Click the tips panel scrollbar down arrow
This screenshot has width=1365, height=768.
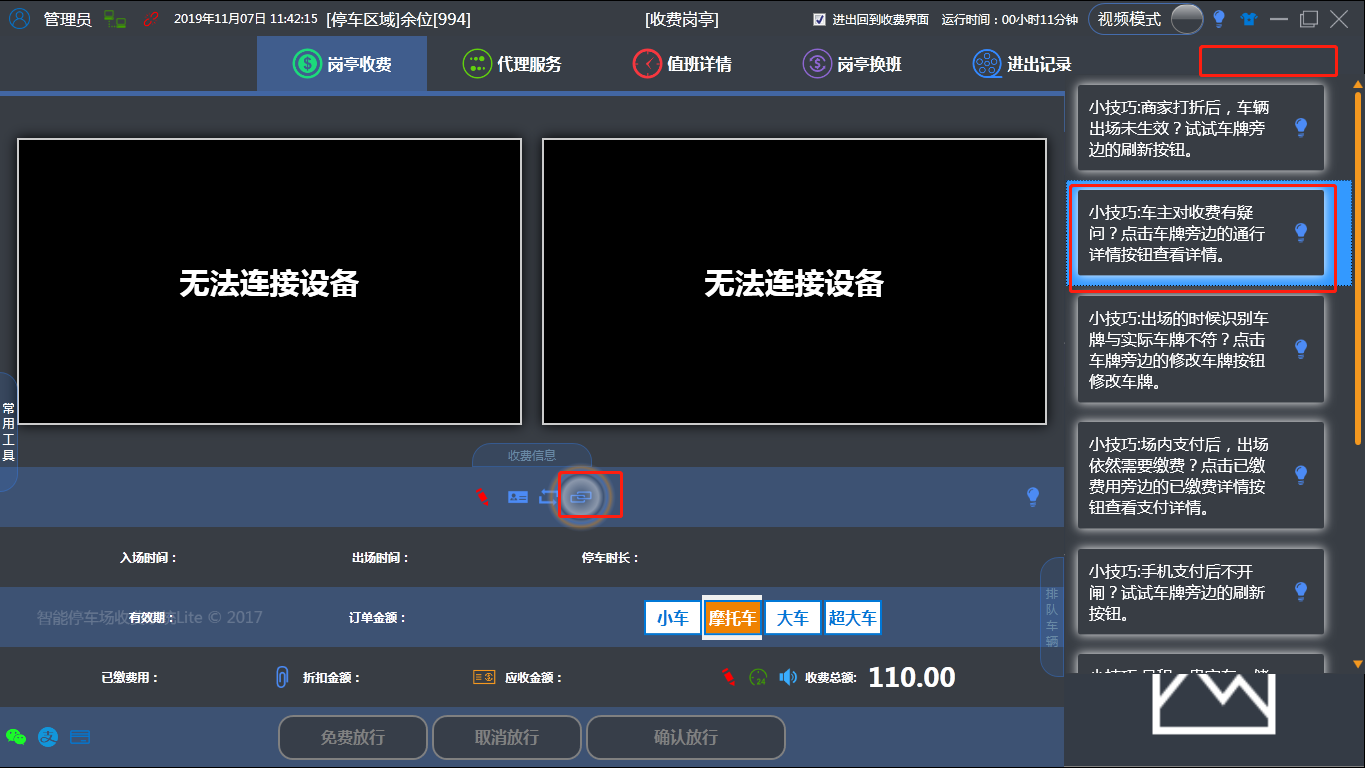click(1357, 664)
